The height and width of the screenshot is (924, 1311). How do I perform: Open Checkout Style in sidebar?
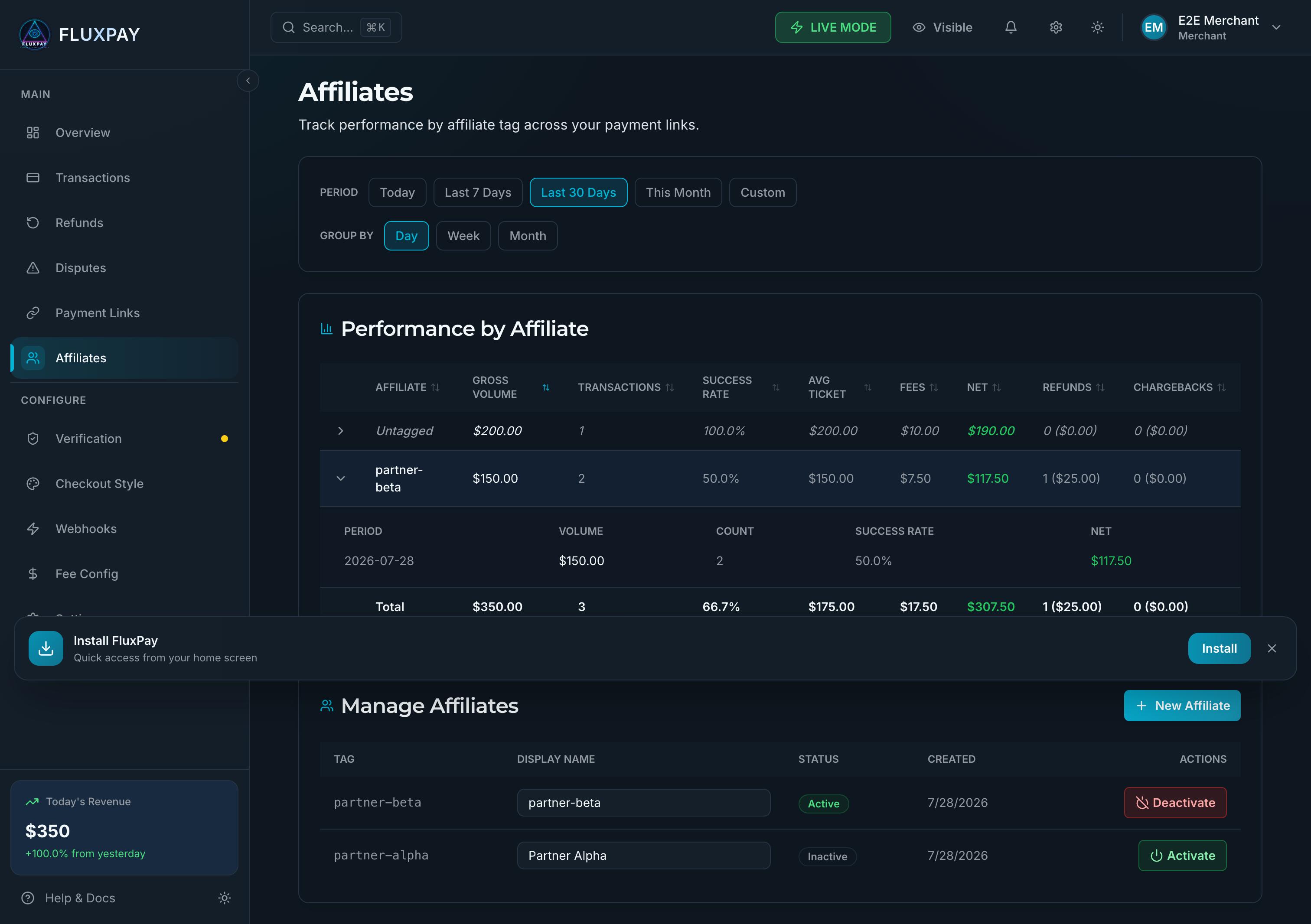pos(124,483)
